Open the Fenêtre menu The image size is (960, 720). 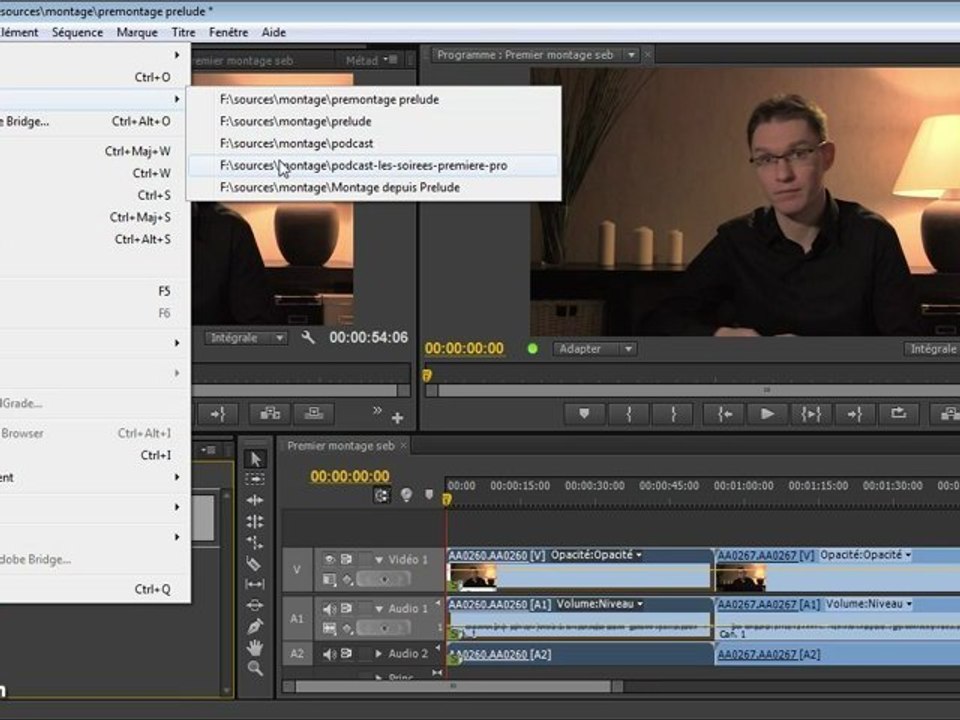click(x=228, y=32)
